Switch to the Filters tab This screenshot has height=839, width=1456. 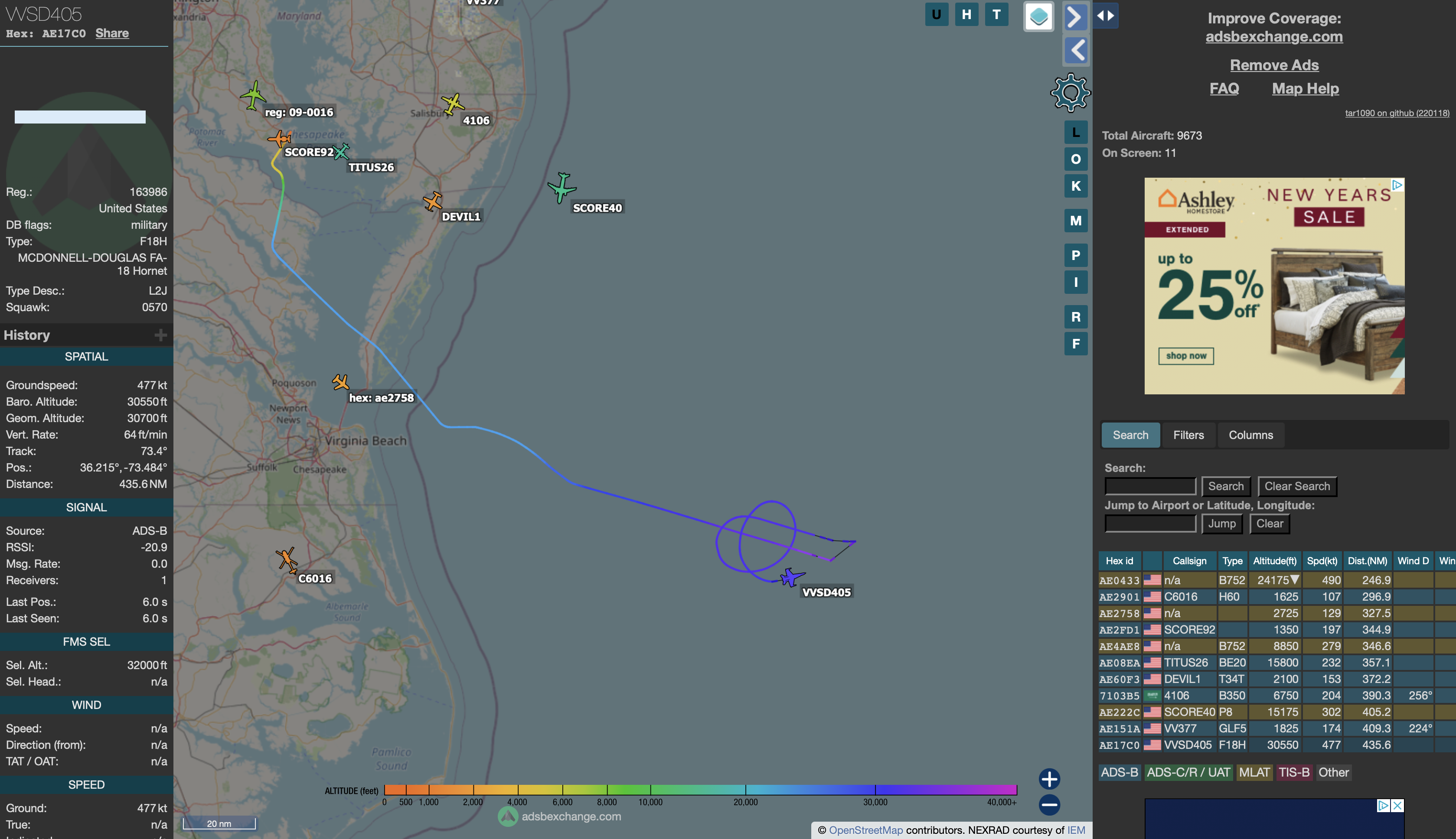1188,435
